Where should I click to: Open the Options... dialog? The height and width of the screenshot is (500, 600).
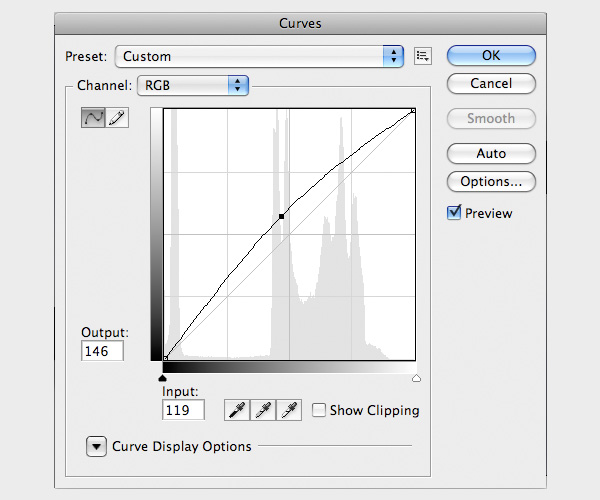pyautogui.click(x=491, y=182)
